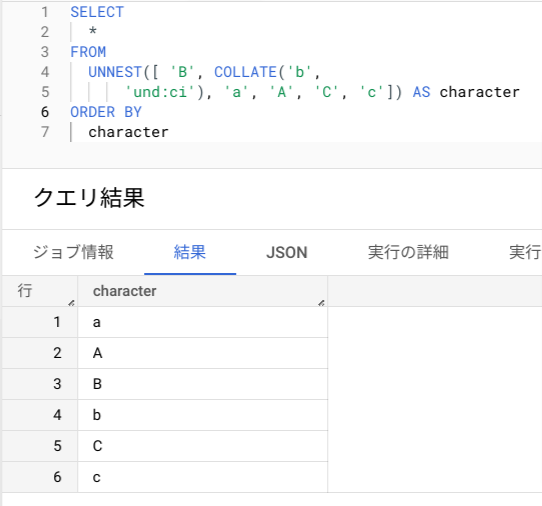Open the ジョブ情報 tab

(73, 252)
